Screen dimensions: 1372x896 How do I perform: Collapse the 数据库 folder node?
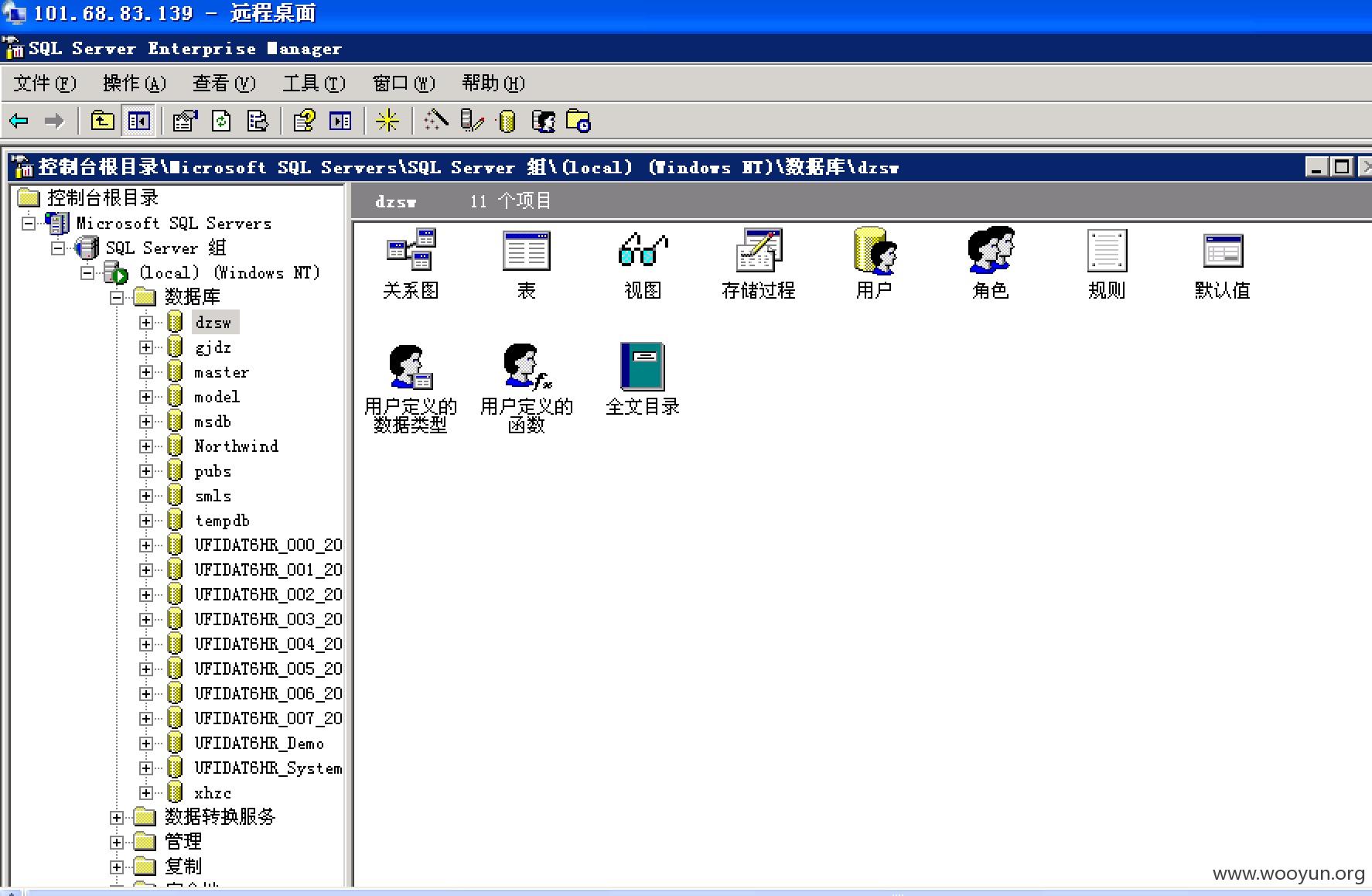(117, 297)
